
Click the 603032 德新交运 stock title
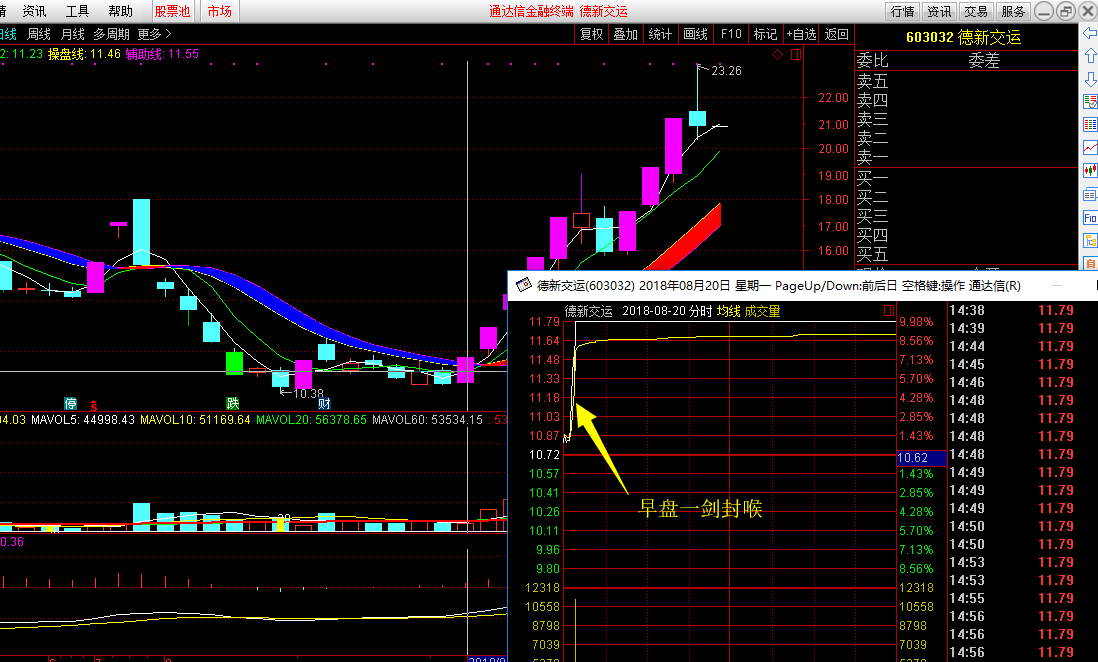(964, 37)
